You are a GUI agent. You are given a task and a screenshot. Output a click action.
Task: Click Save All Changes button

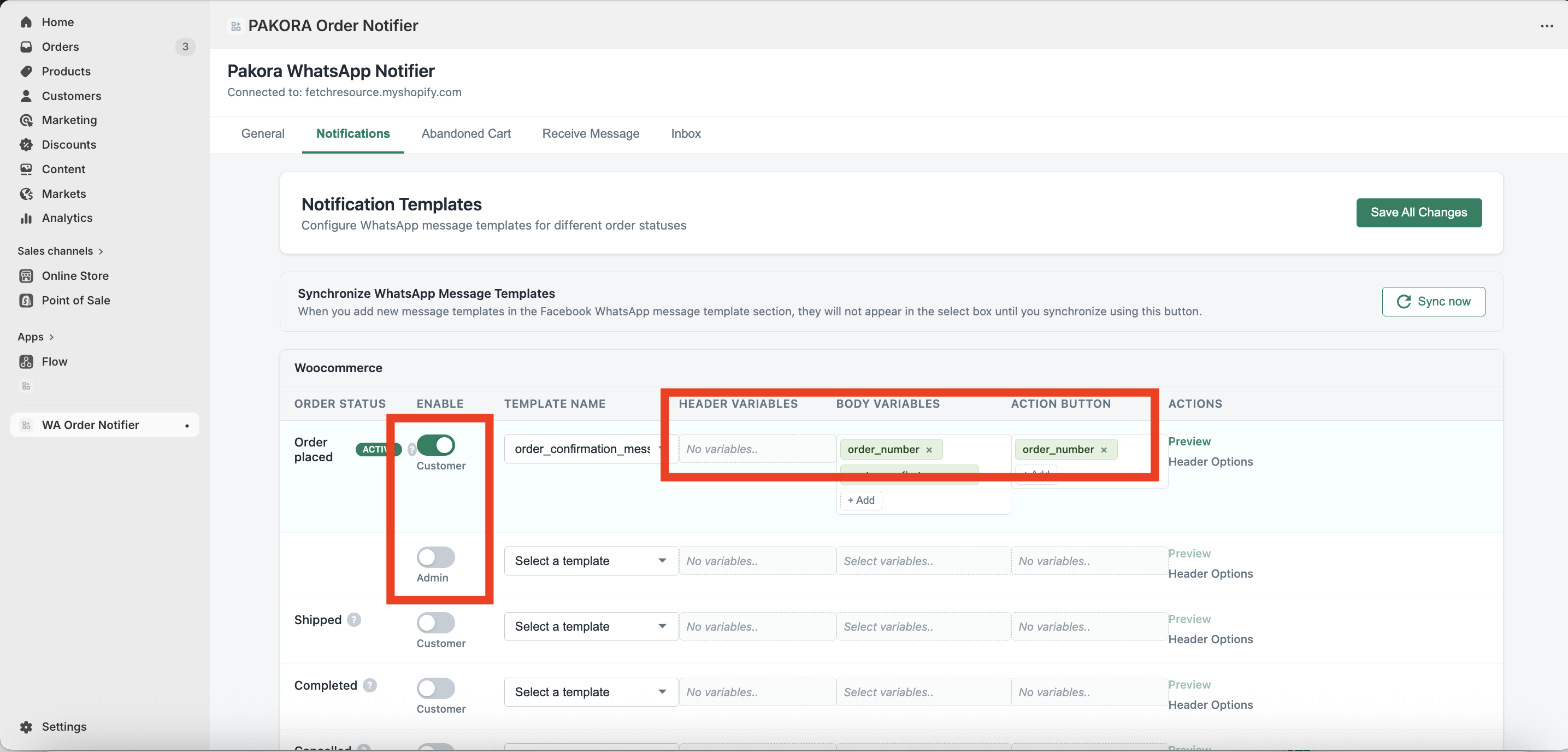1419,213
